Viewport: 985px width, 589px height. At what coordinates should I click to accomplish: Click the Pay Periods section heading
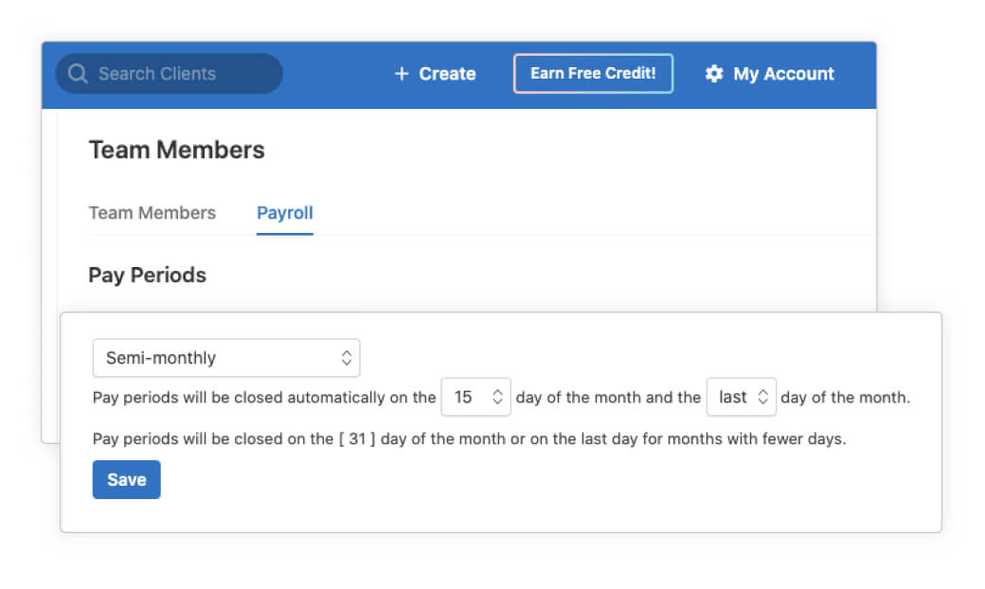[147, 275]
